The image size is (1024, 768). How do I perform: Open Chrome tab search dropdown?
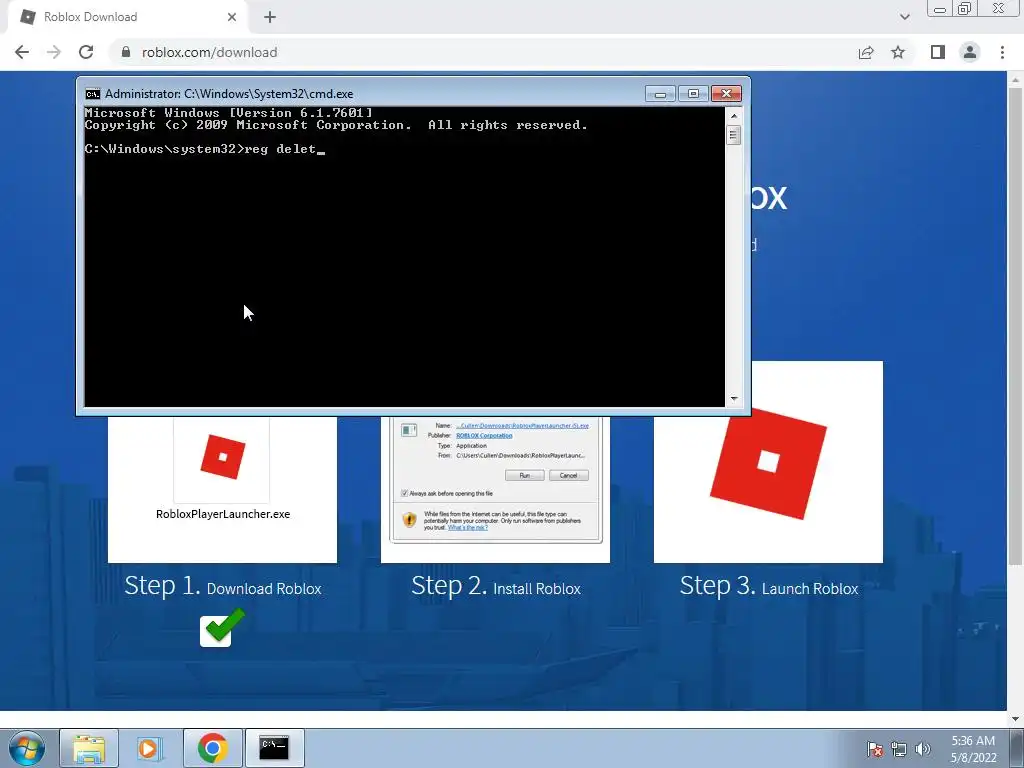point(904,17)
